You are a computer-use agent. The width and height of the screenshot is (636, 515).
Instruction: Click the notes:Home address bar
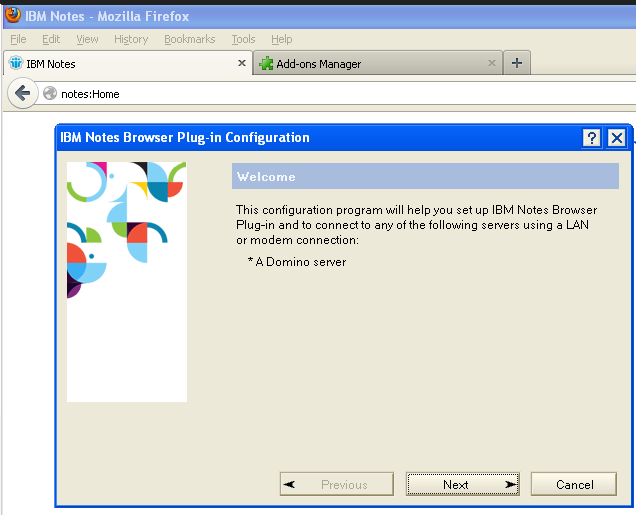tap(337, 94)
